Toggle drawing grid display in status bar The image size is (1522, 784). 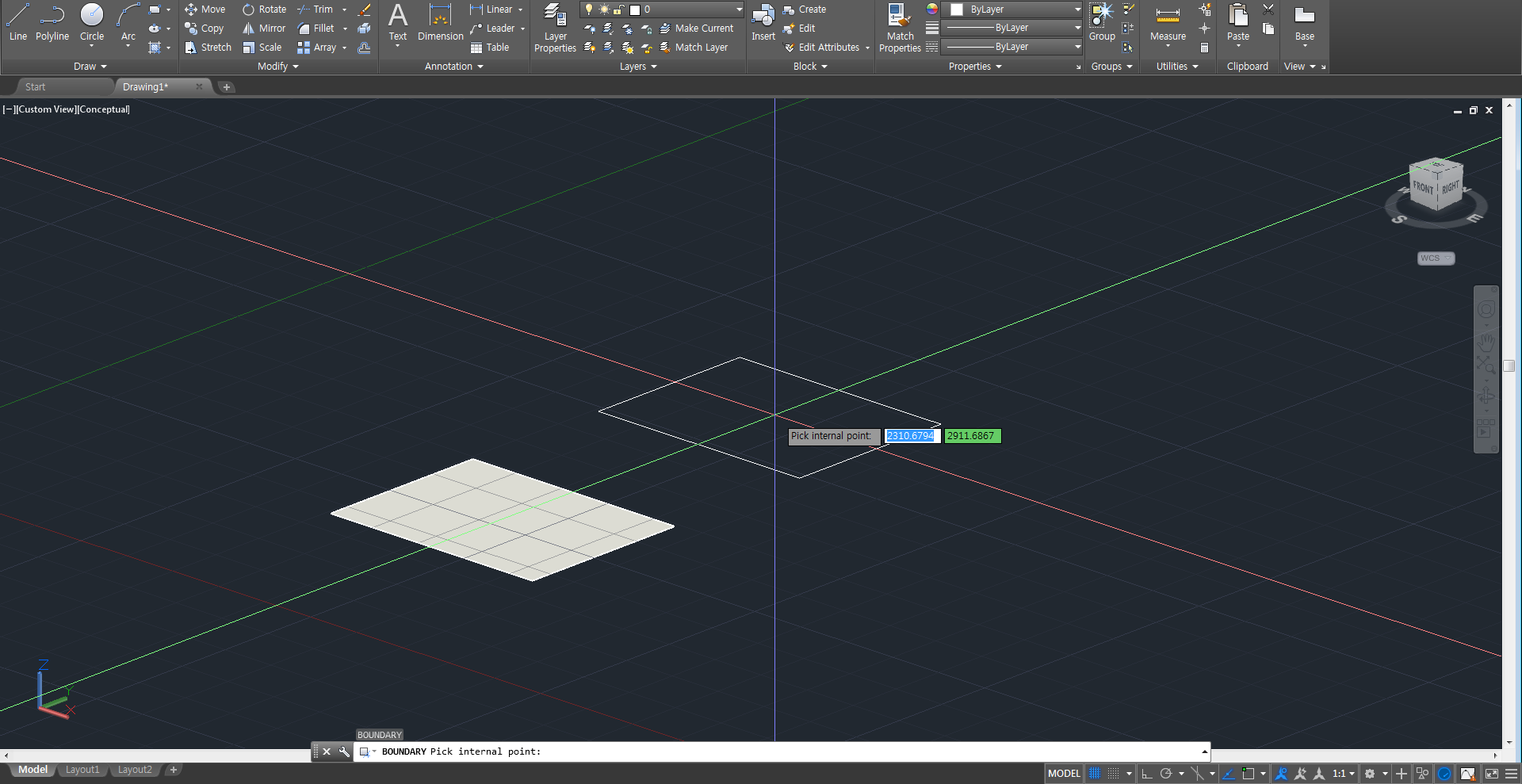coord(1095,774)
